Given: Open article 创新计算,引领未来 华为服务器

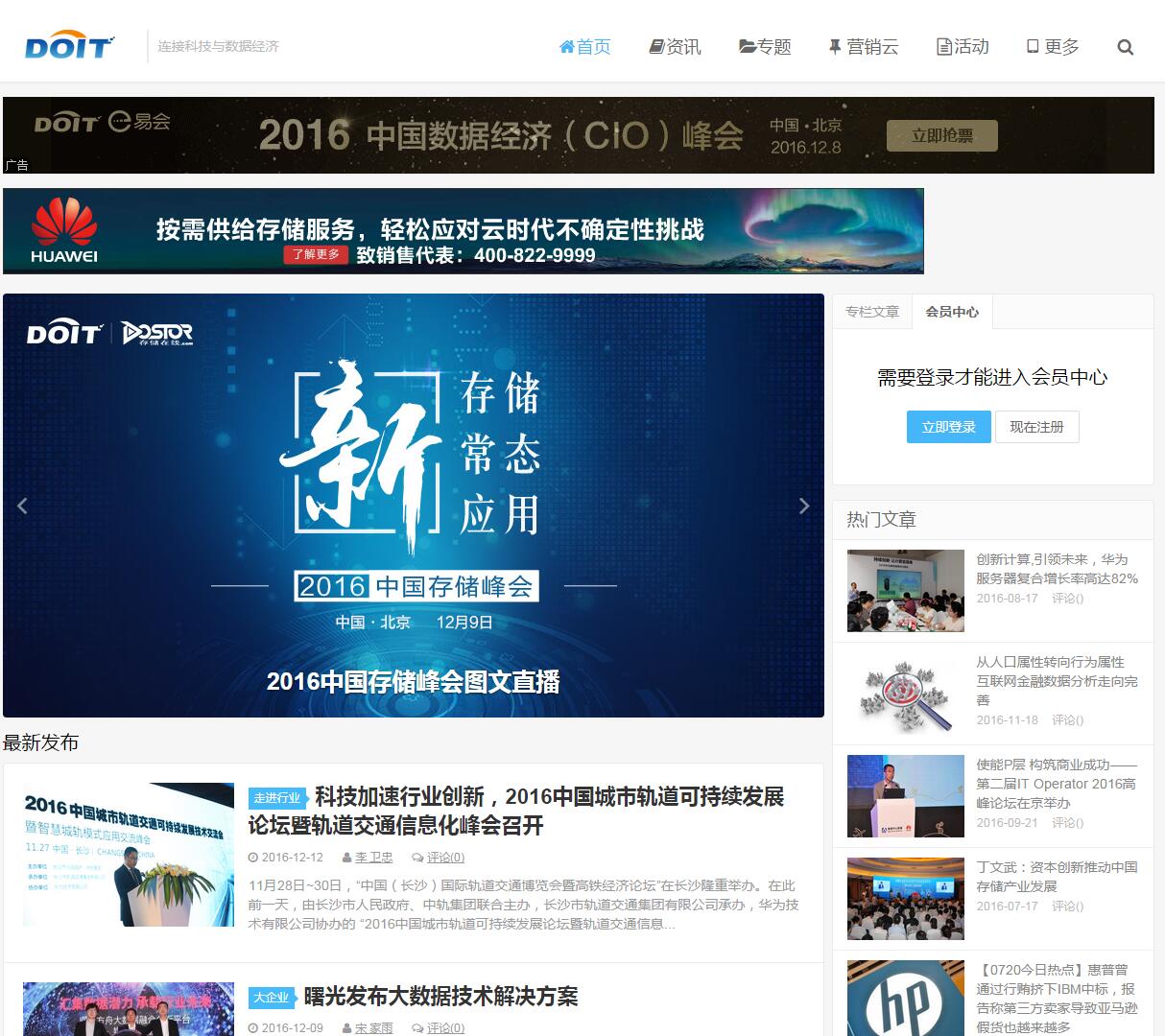Looking at the screenshot, I should pyautogui.click(x=1058, y=569).
